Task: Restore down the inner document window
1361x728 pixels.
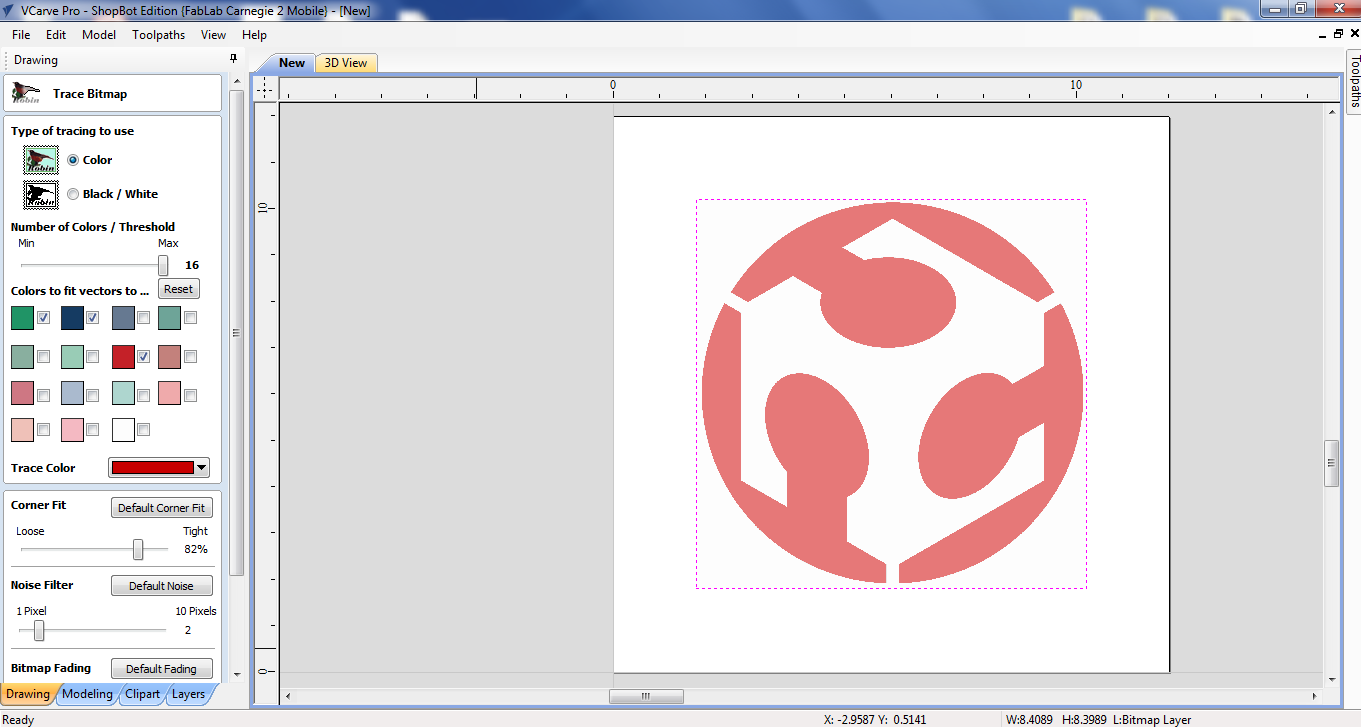Action: (1339, 34)
